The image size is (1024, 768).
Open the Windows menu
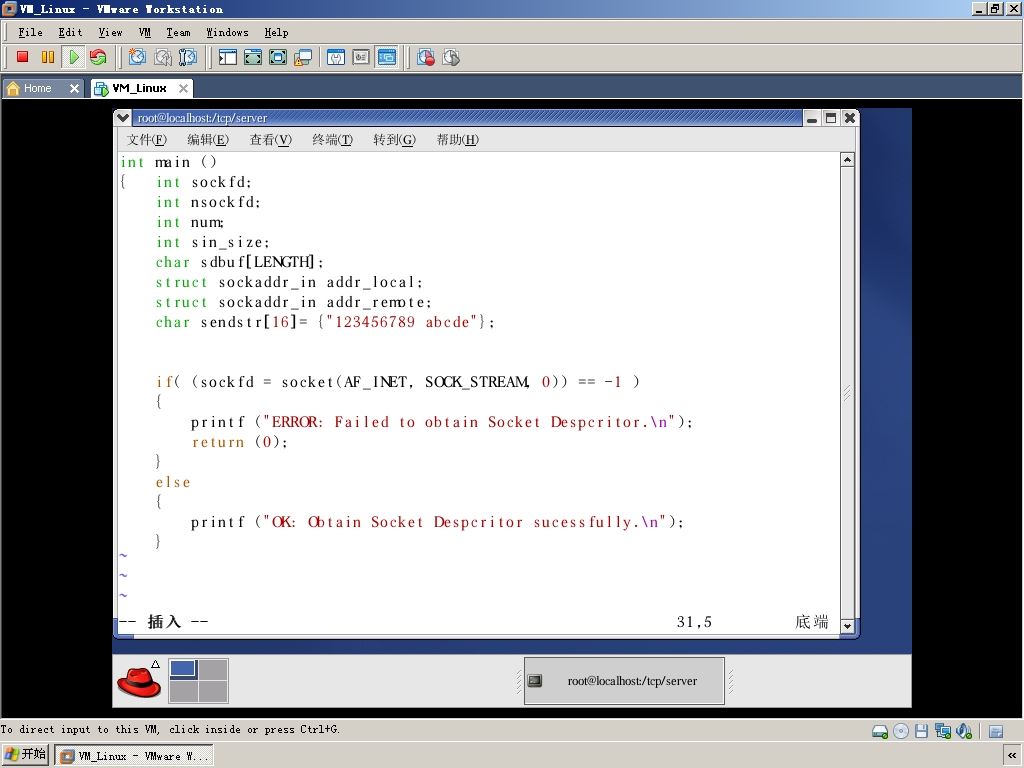[x=227, y=32]
